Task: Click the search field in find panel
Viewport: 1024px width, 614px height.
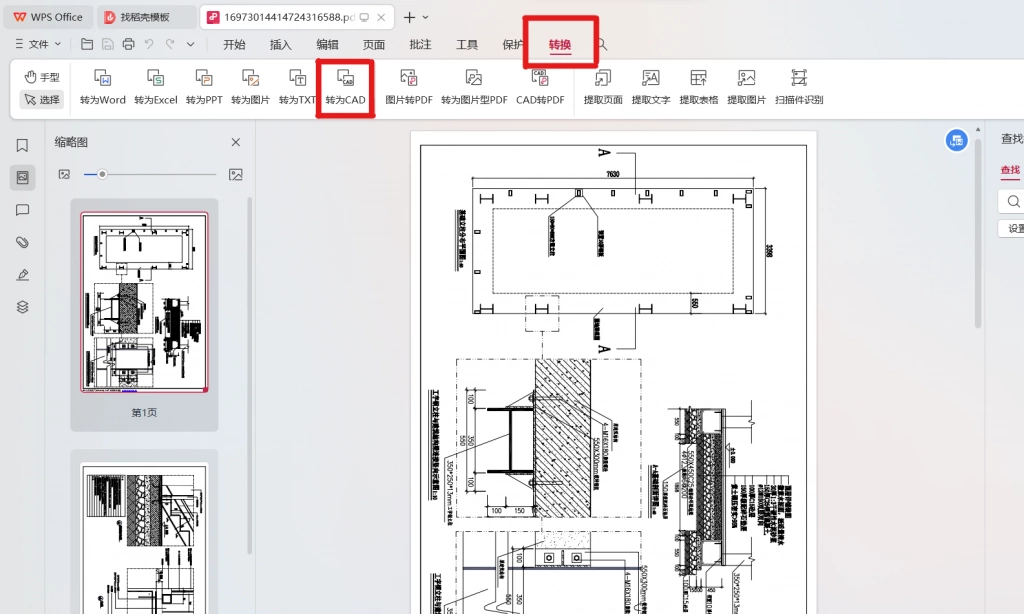Action: coord(1011,201)
